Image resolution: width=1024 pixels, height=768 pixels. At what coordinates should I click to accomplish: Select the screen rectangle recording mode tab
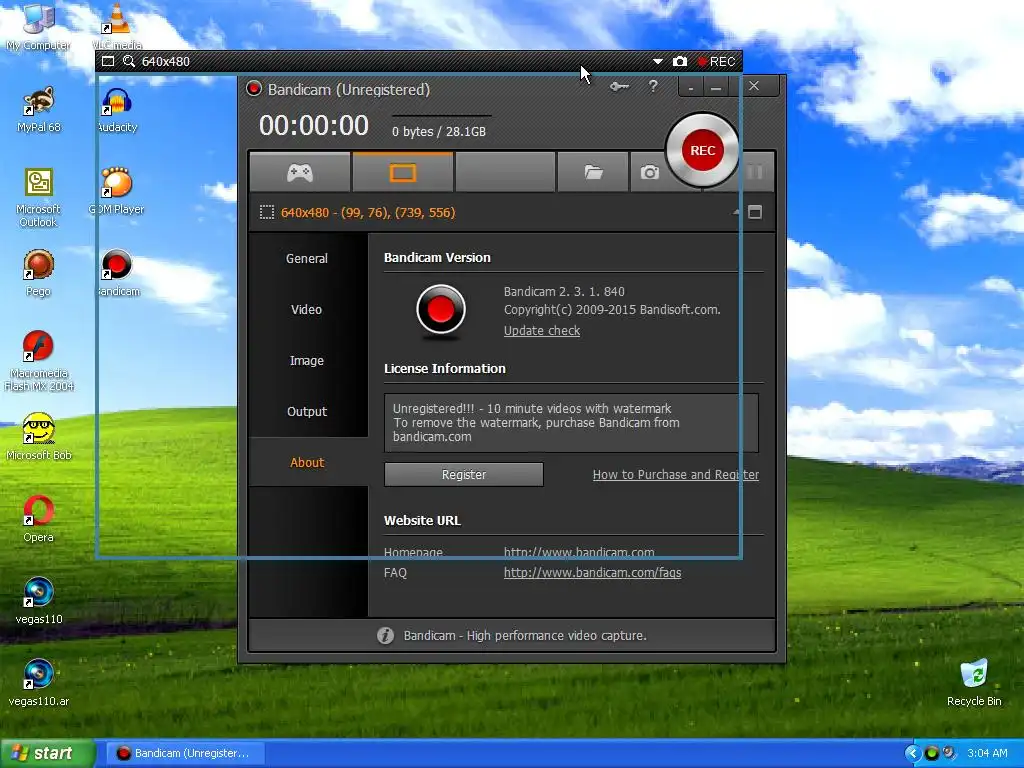click(402, 172)
